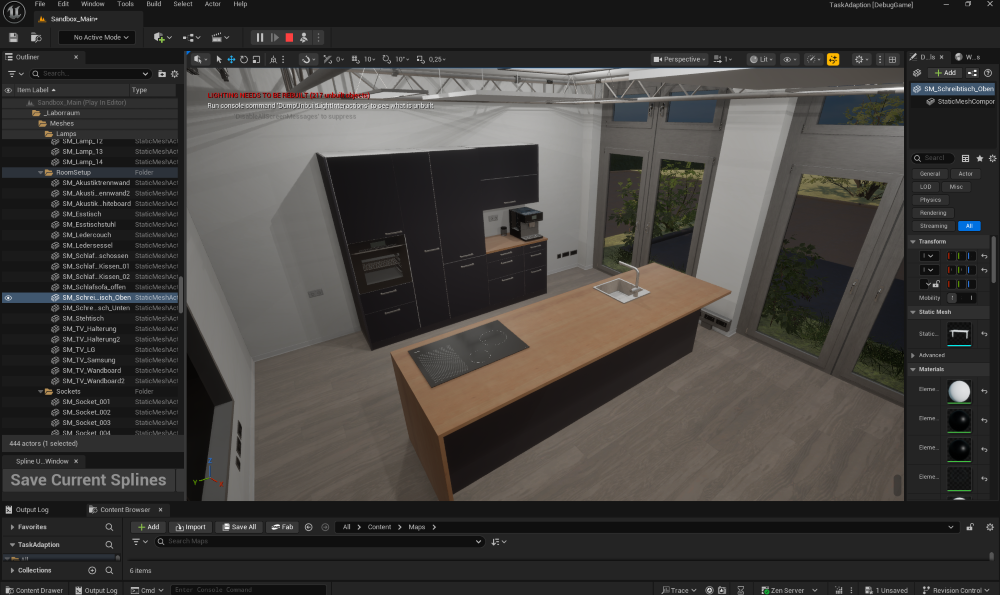Open the Build menu
1000x595 pixels.
(x=154, y=4)
